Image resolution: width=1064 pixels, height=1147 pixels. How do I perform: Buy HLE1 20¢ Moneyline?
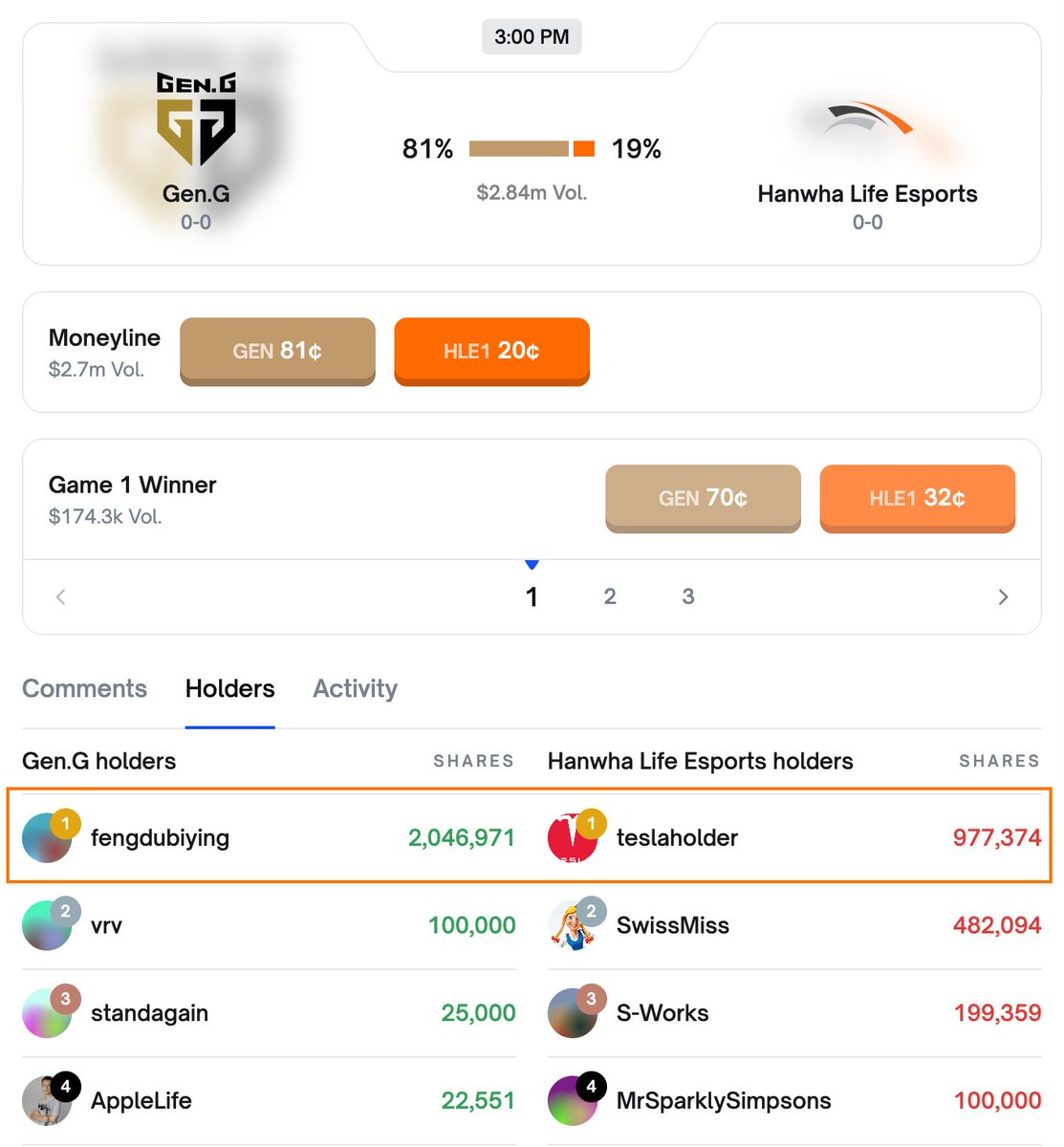[491, 352]
